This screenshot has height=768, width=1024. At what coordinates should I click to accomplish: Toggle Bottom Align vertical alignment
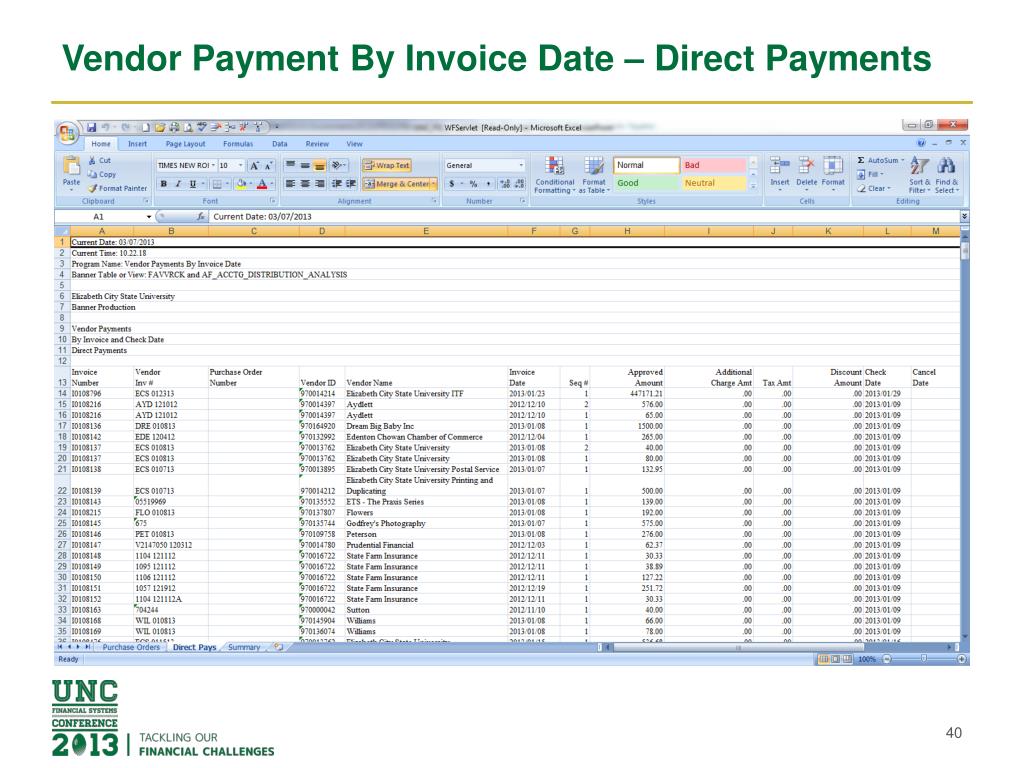coord(319,166)
